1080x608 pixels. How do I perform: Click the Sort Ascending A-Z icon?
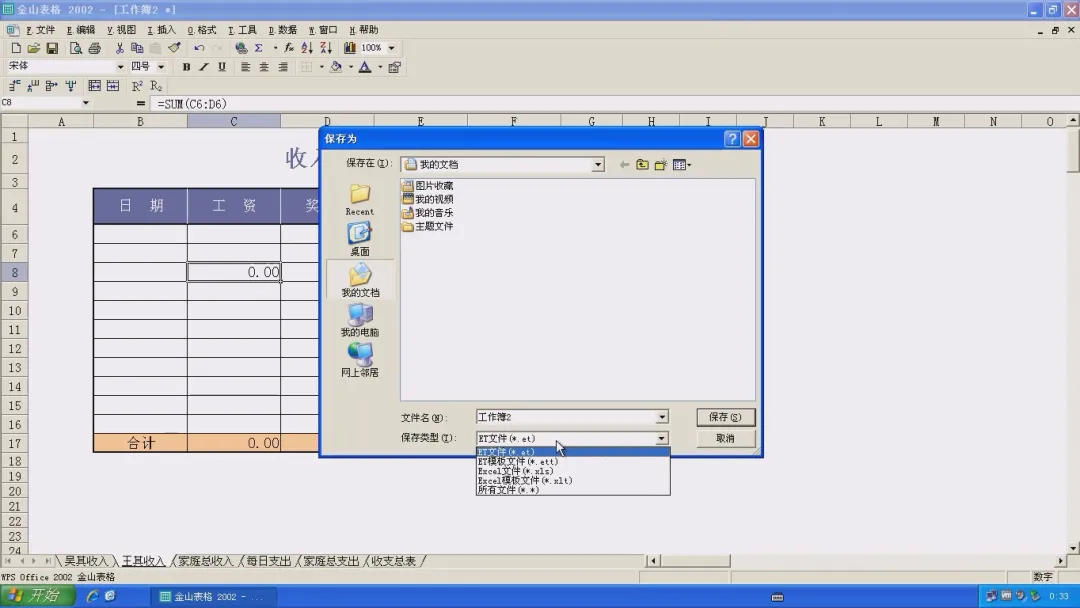tap(307, 48)
